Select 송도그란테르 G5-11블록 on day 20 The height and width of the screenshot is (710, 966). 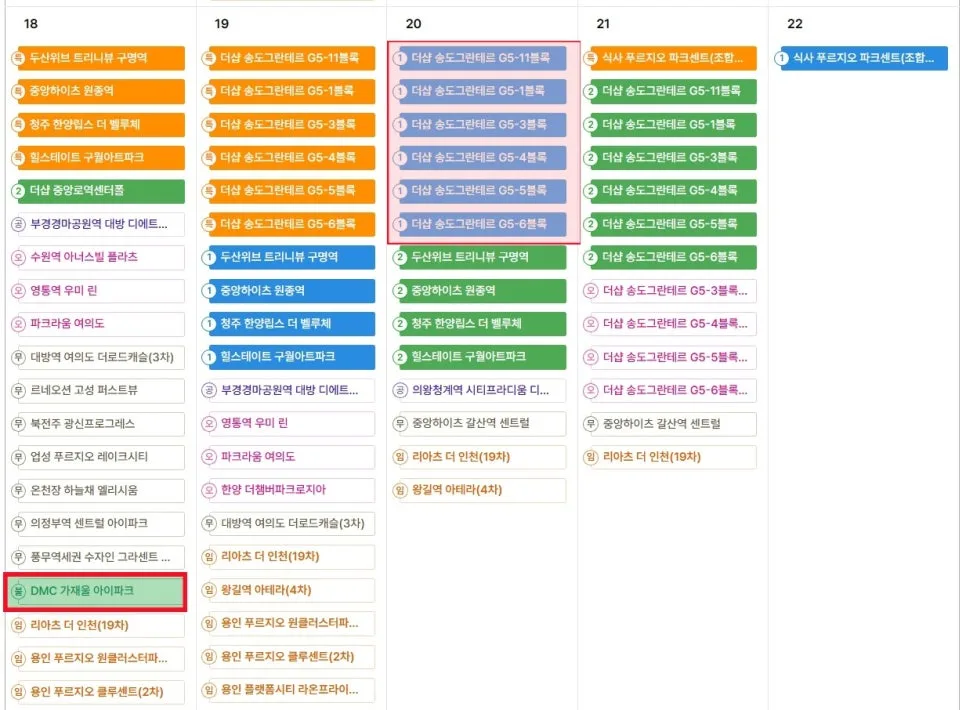coord(479,58)
